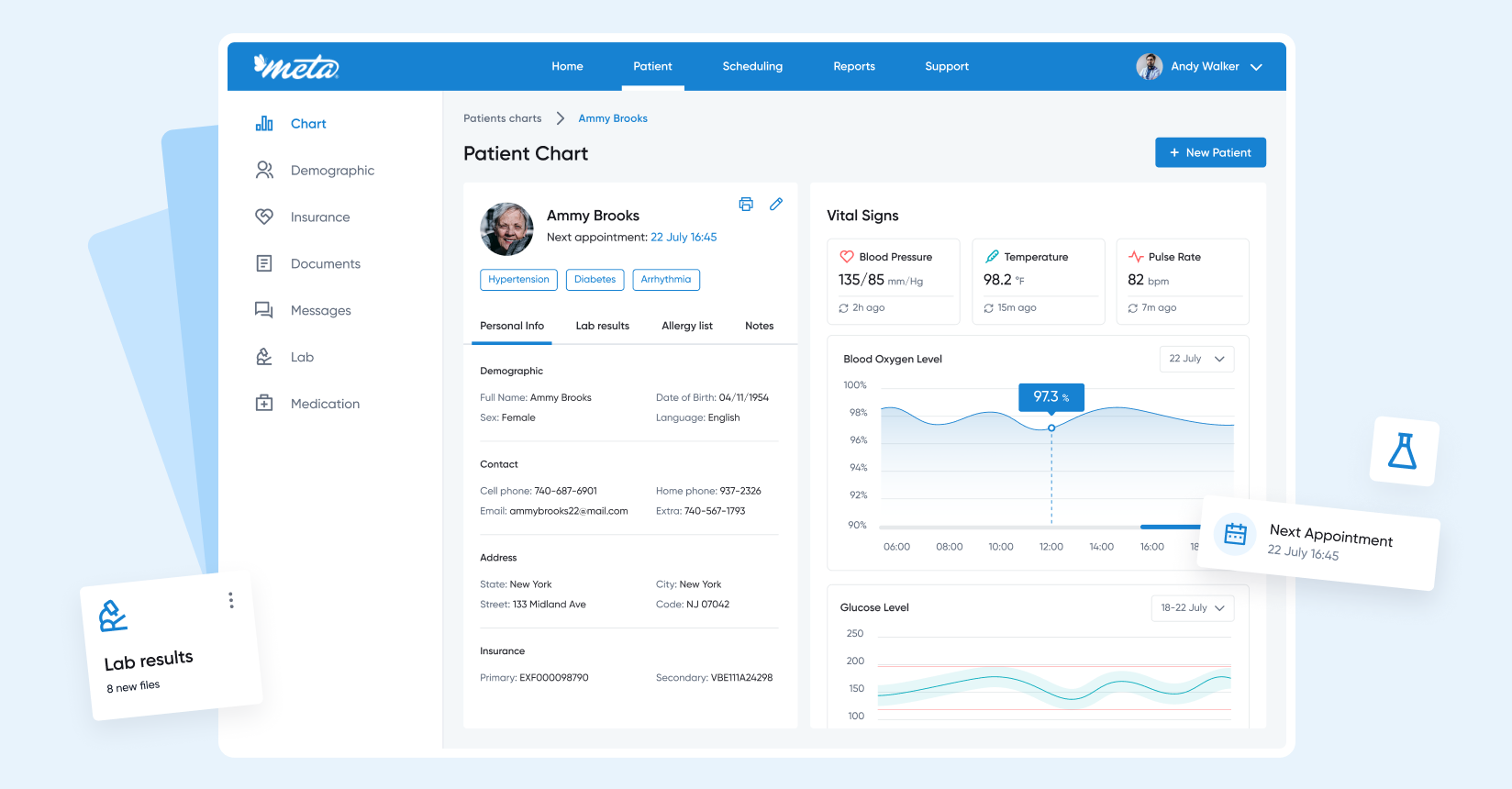Expand the Andy Walker user menu
Screen dimensions: 1512x789
tap(1256, 67)
